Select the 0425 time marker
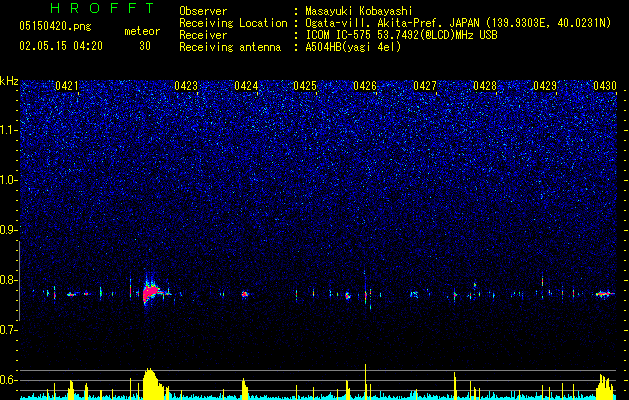 click(x=305, y=86)
